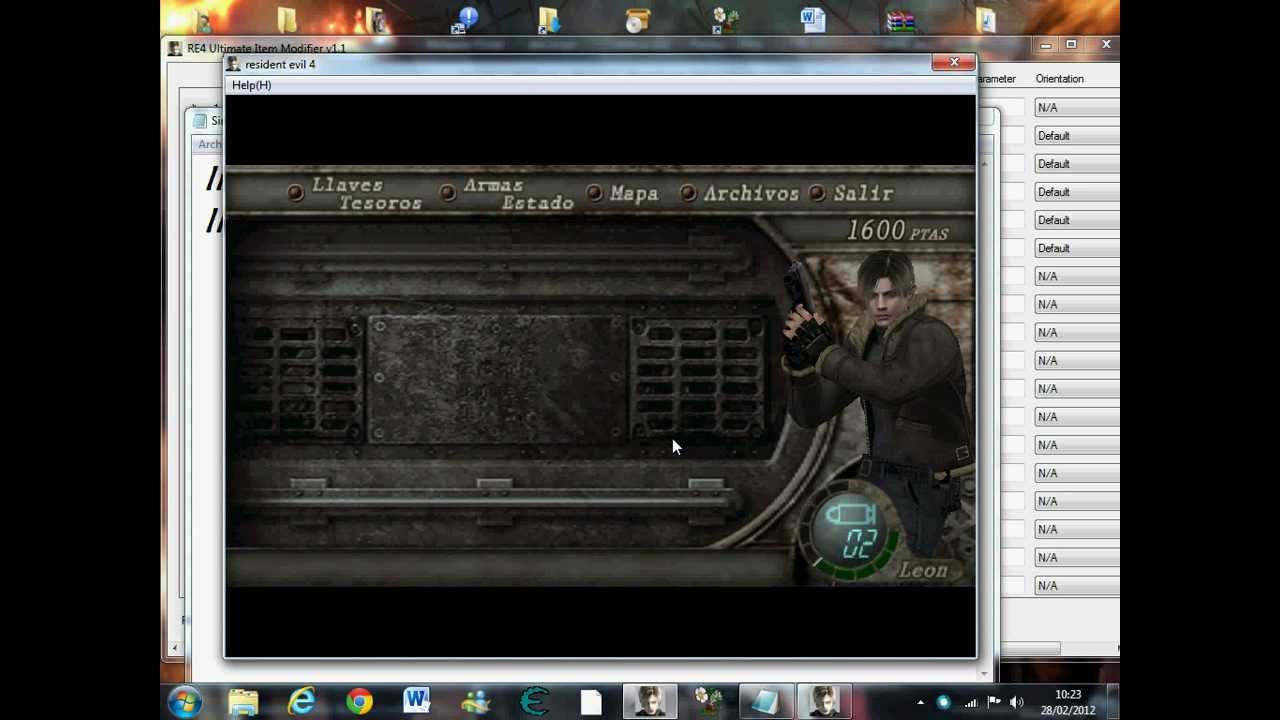Click the Leon character name label
Image resolution: width=1280 pixels, height=720 pixels.
coord(923,570)
